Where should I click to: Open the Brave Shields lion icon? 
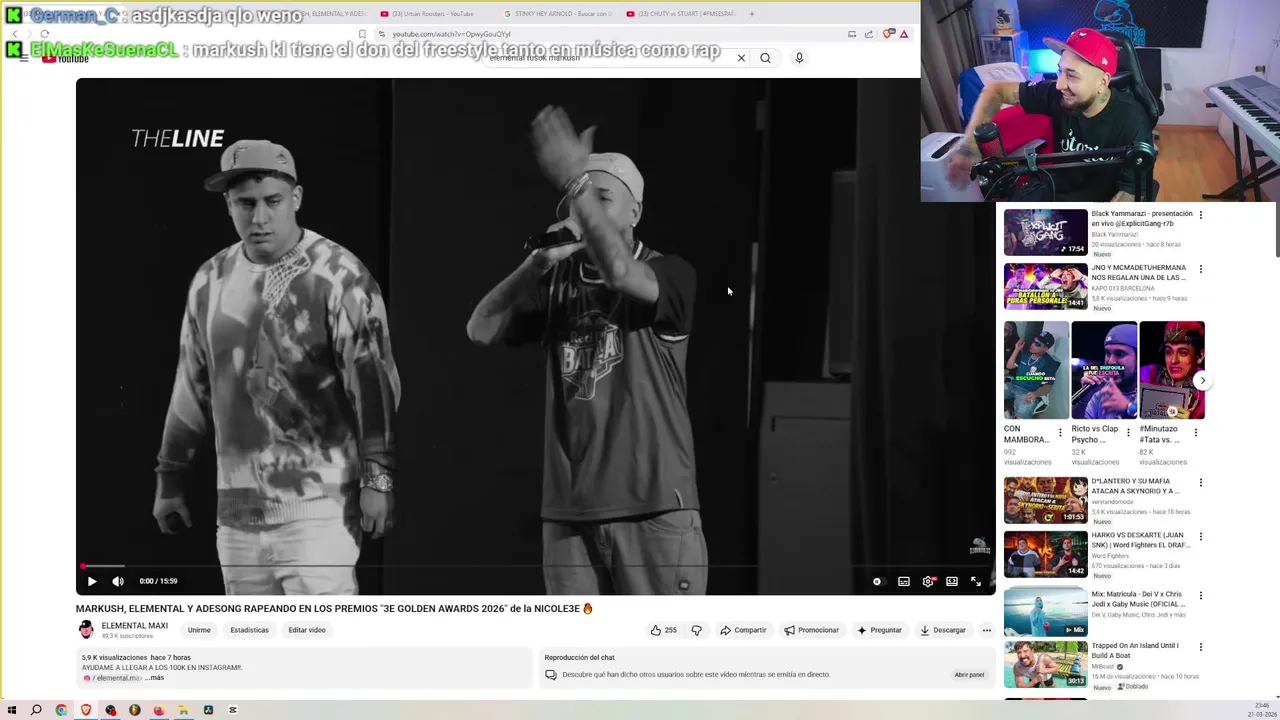pos(888,34)
